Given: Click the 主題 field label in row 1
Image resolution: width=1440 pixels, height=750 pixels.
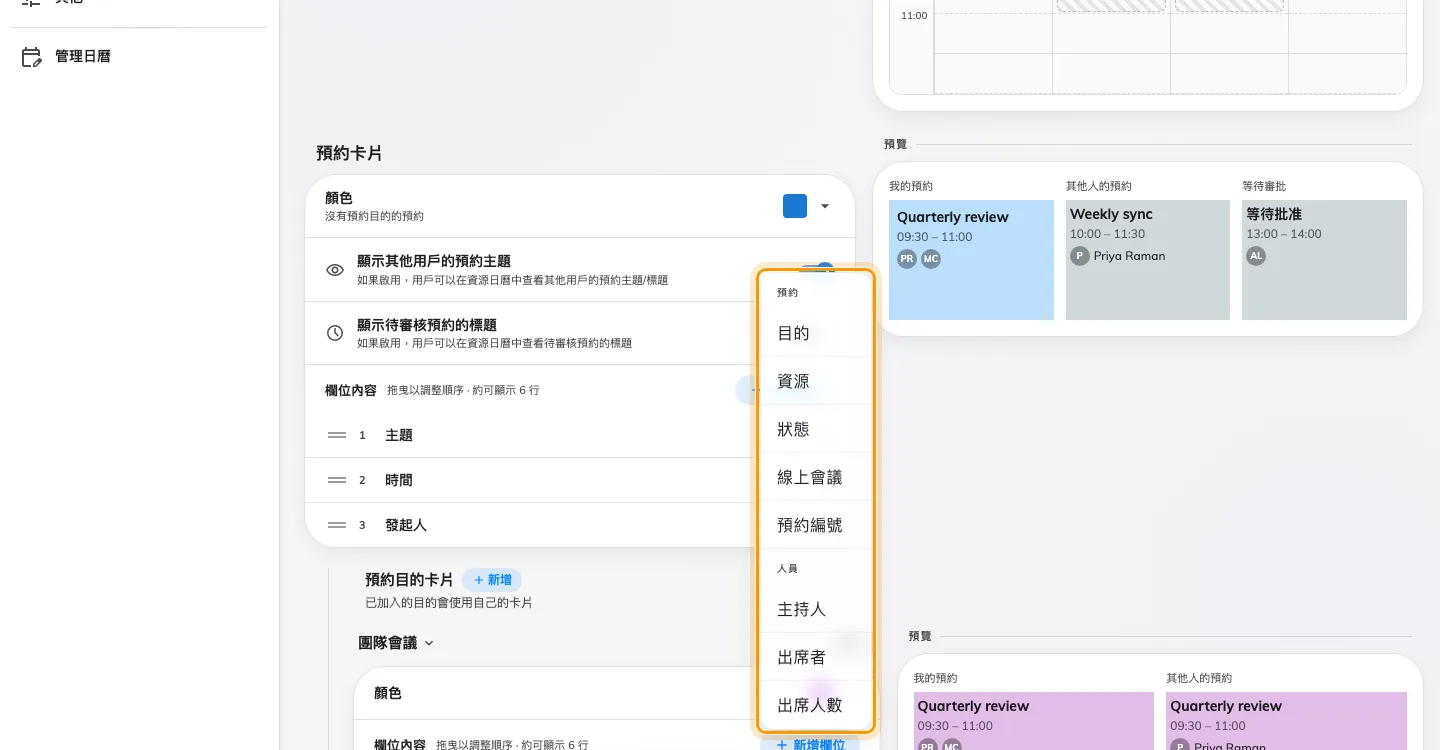Looking at the screenshot, I should click(x=399, y=435).
